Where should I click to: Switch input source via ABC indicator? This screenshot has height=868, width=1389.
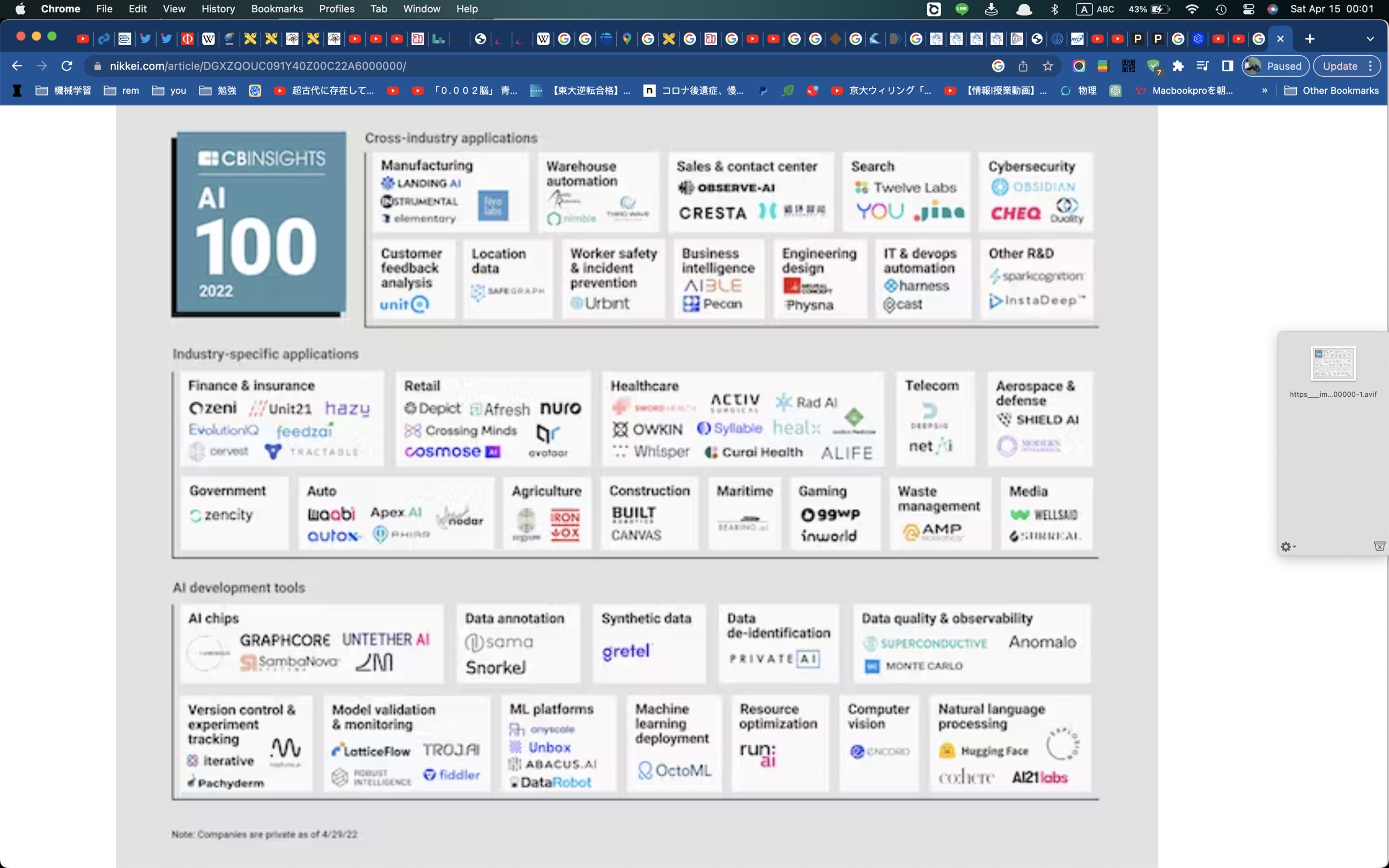[1095, 9]
